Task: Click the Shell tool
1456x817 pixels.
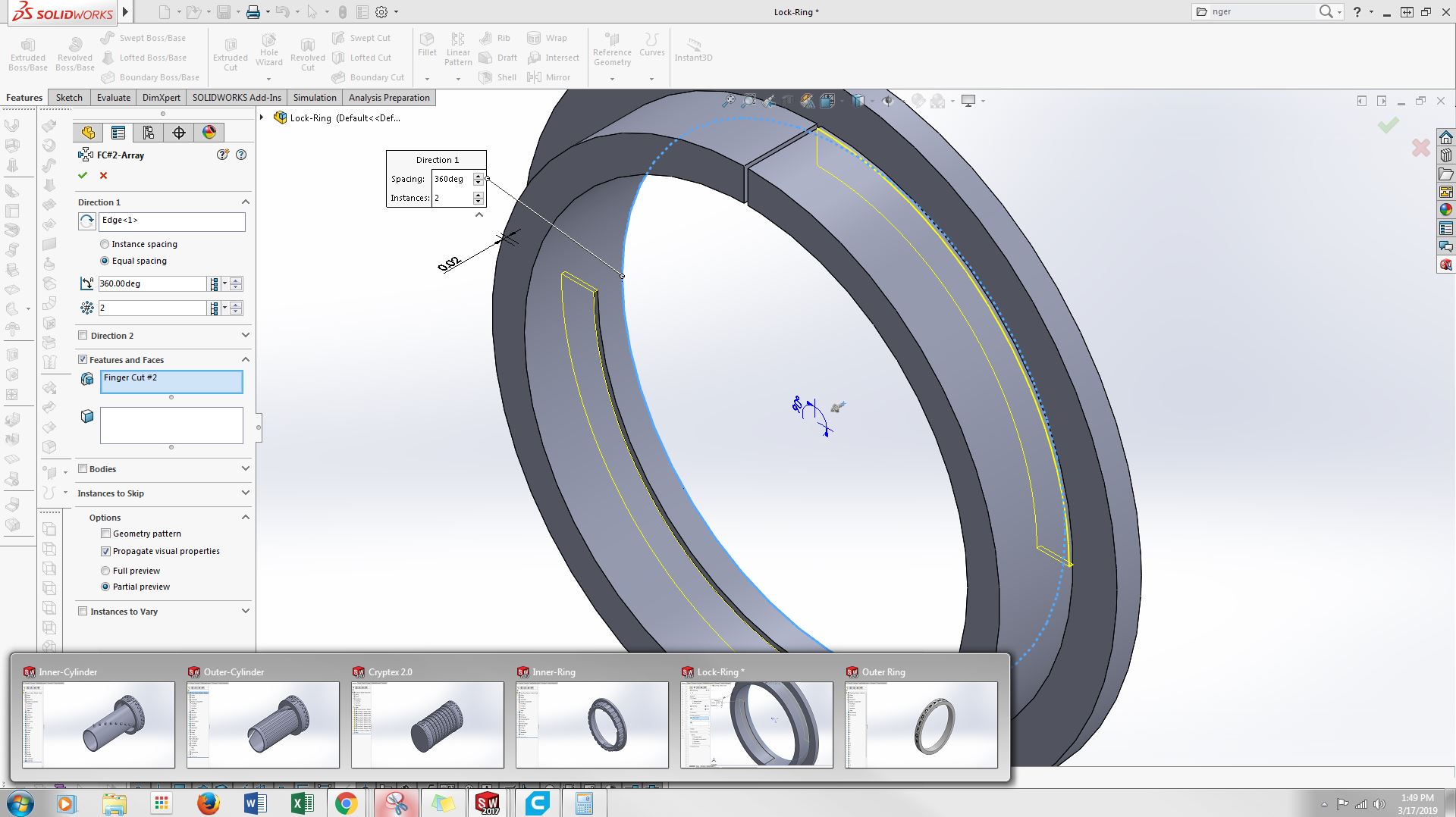Action: (497, 77)
